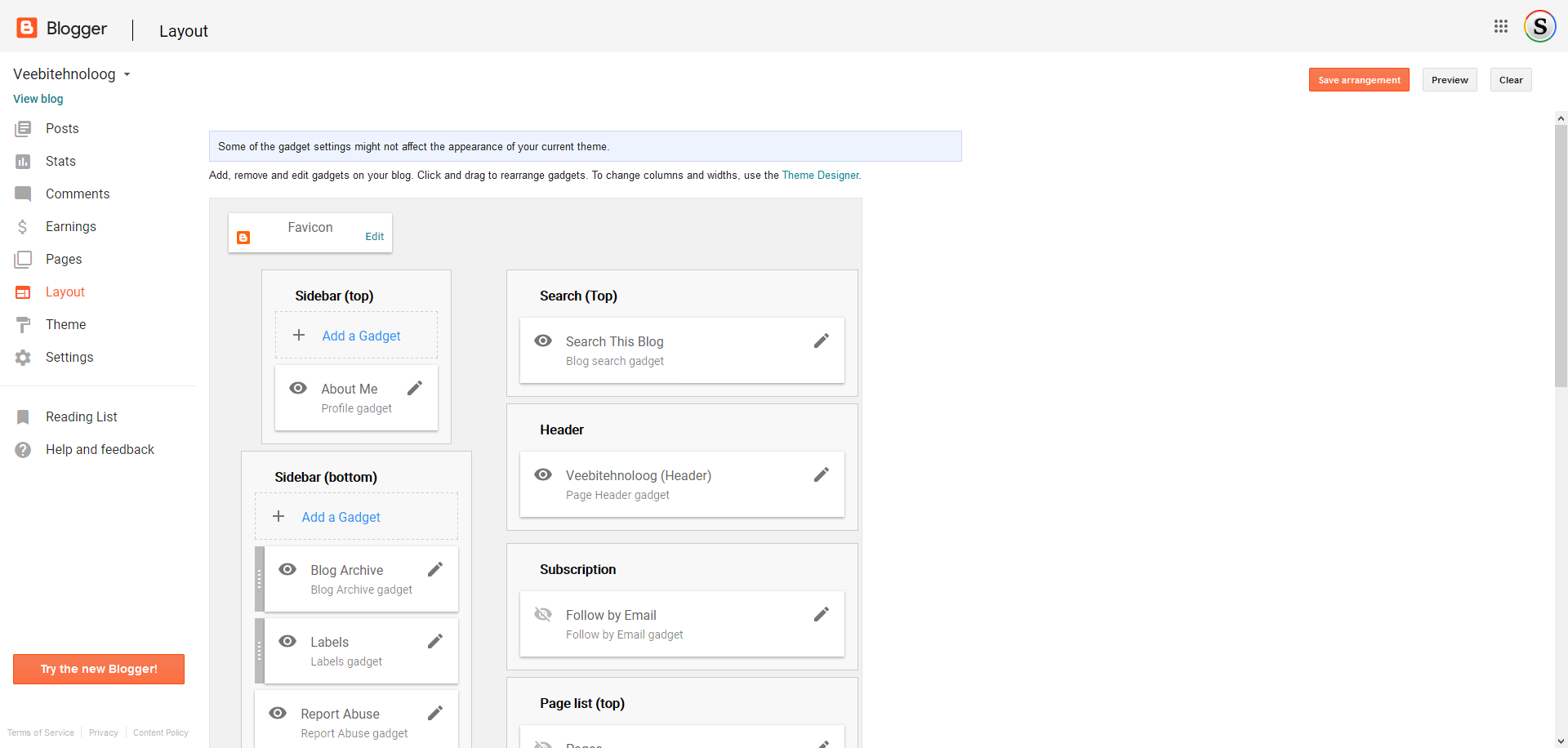Click the pencil icon for Search This Blog
This screenshot has width=1568, height=748.
coord(821,341)
